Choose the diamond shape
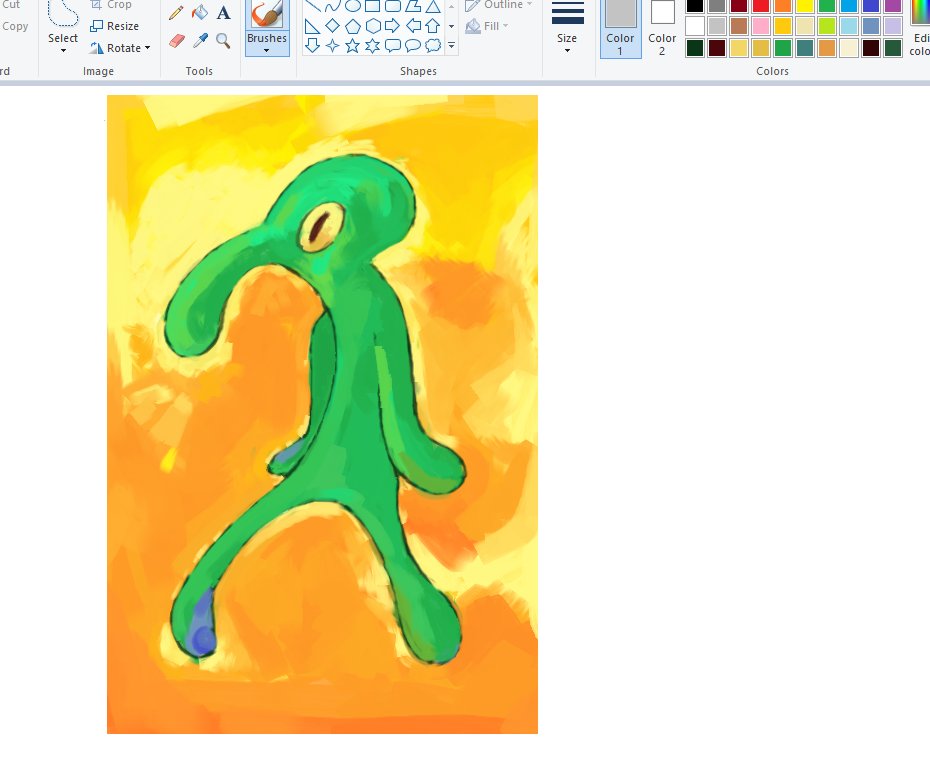Viewport: 930px width, 765px height. 333,26
